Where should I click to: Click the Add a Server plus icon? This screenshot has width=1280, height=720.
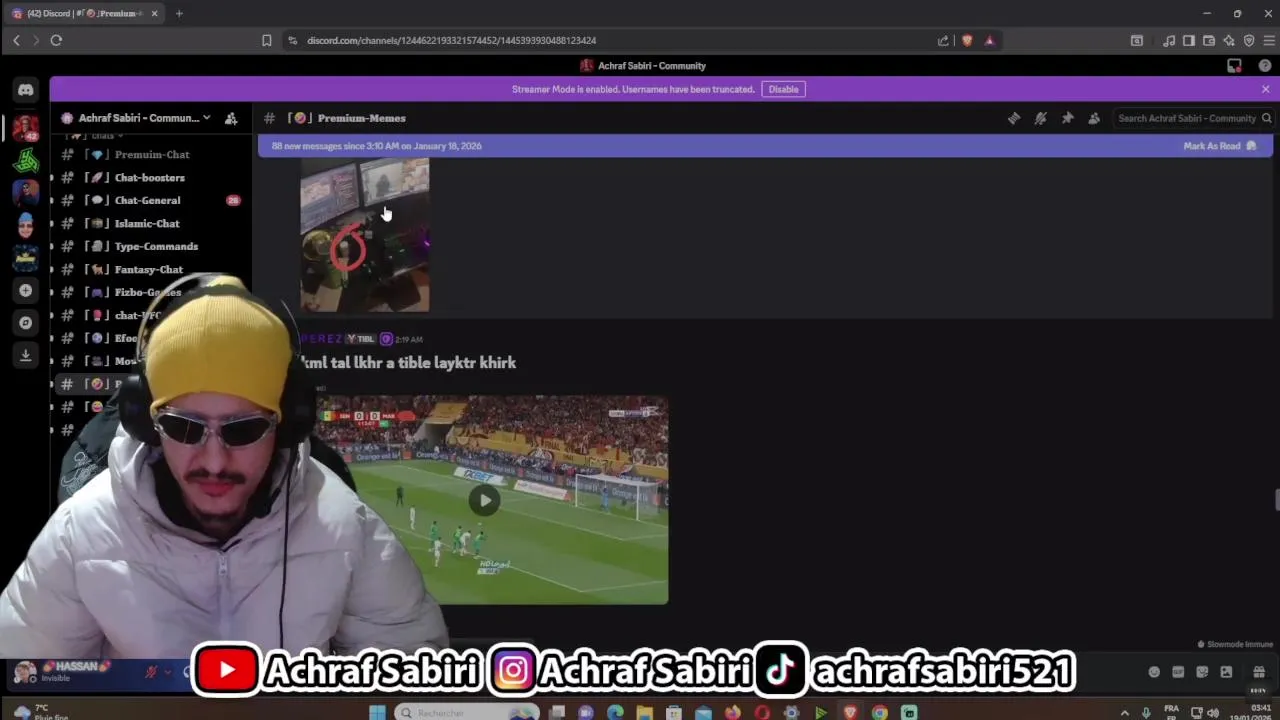point(26,290)
